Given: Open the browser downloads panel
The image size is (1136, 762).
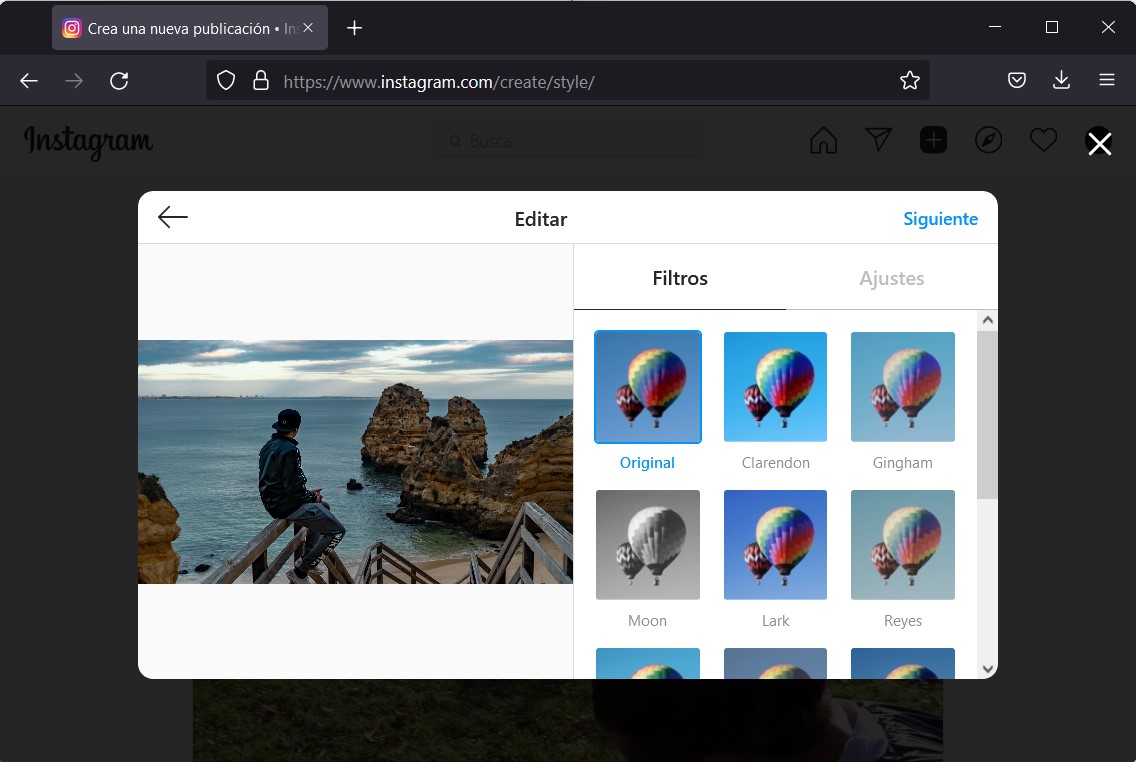Looking at the screenshot, I should coord(1061,81).
